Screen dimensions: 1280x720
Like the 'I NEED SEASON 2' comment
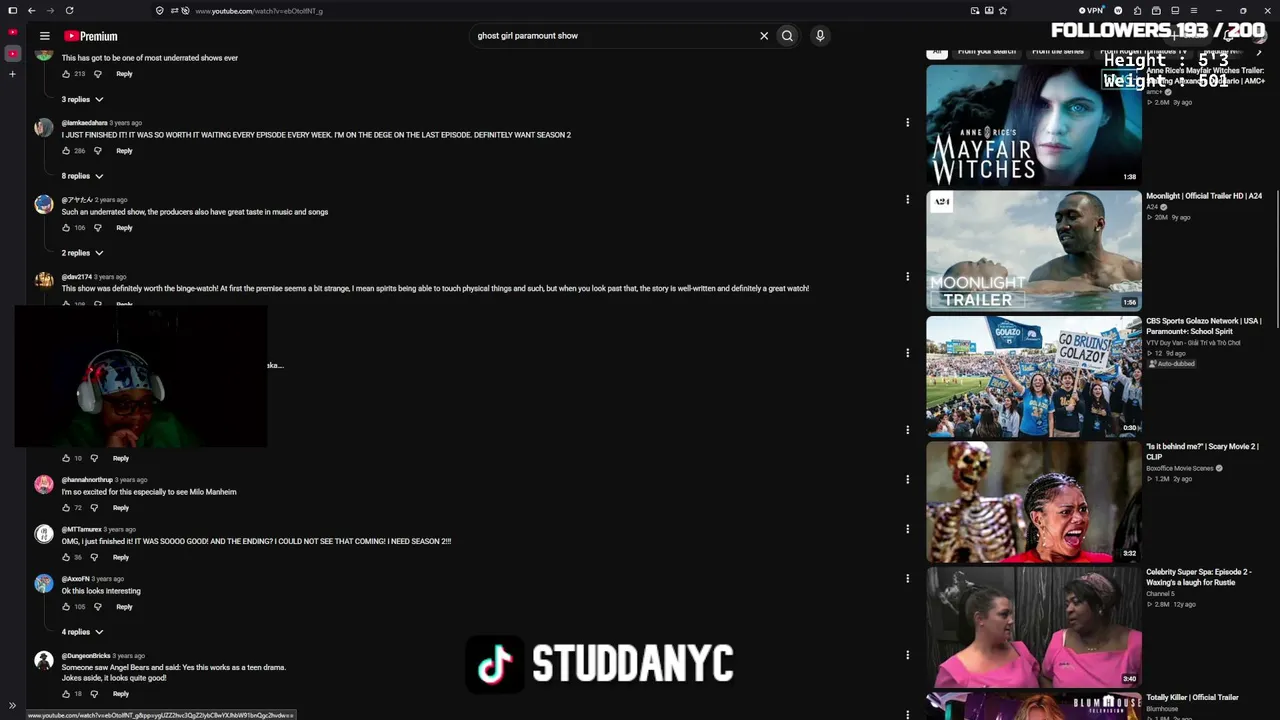(66, 557)
